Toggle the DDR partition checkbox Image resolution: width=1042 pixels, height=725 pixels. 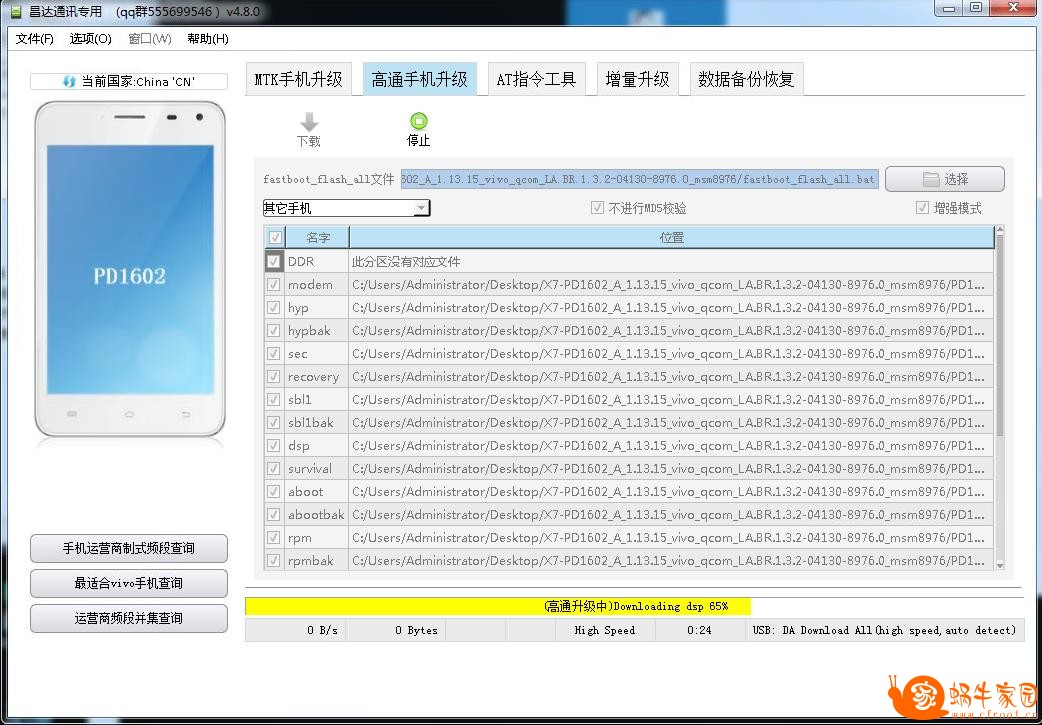[273, 261]
